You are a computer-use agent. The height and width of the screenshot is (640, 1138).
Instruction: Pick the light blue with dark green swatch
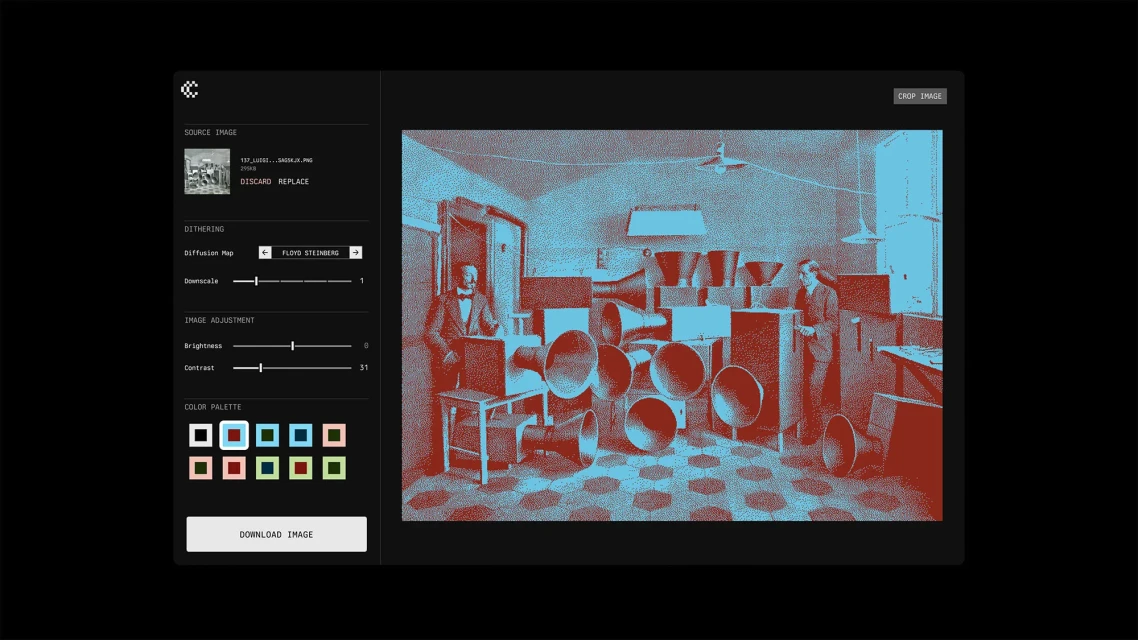point(267,435)
